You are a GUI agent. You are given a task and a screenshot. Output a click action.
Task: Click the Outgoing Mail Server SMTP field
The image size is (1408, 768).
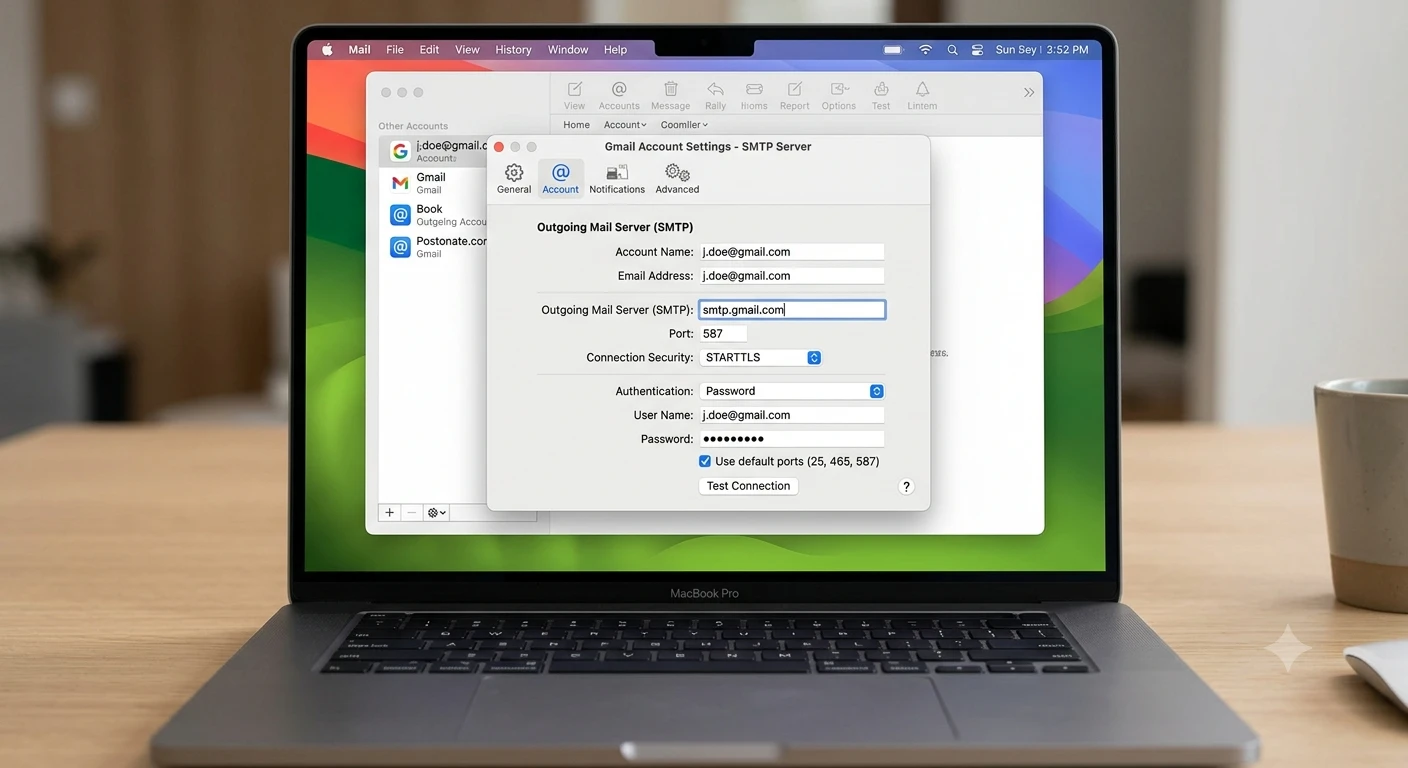tap(791, 310)
